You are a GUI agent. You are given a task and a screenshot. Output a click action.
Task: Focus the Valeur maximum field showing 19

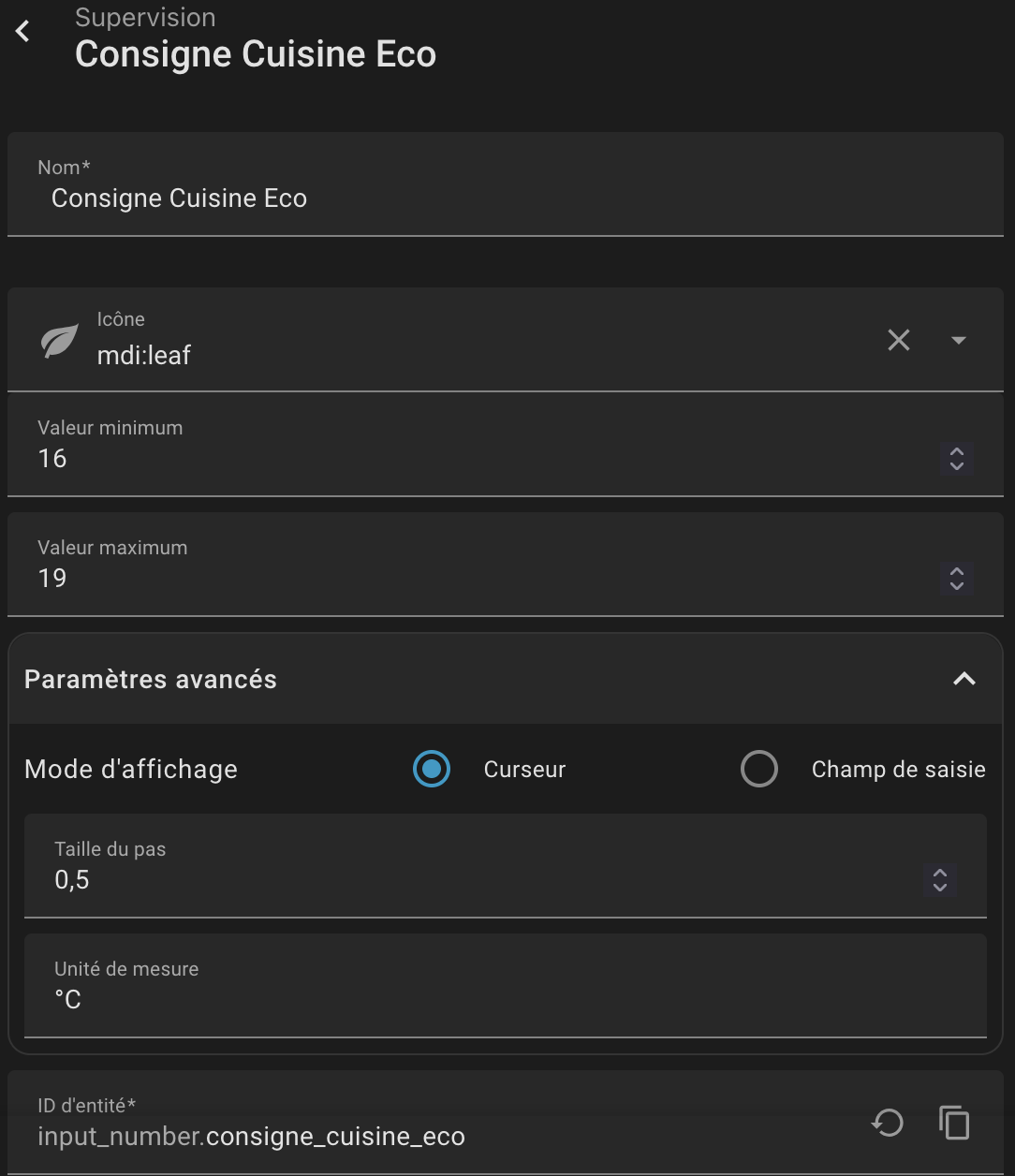point(468,579)
